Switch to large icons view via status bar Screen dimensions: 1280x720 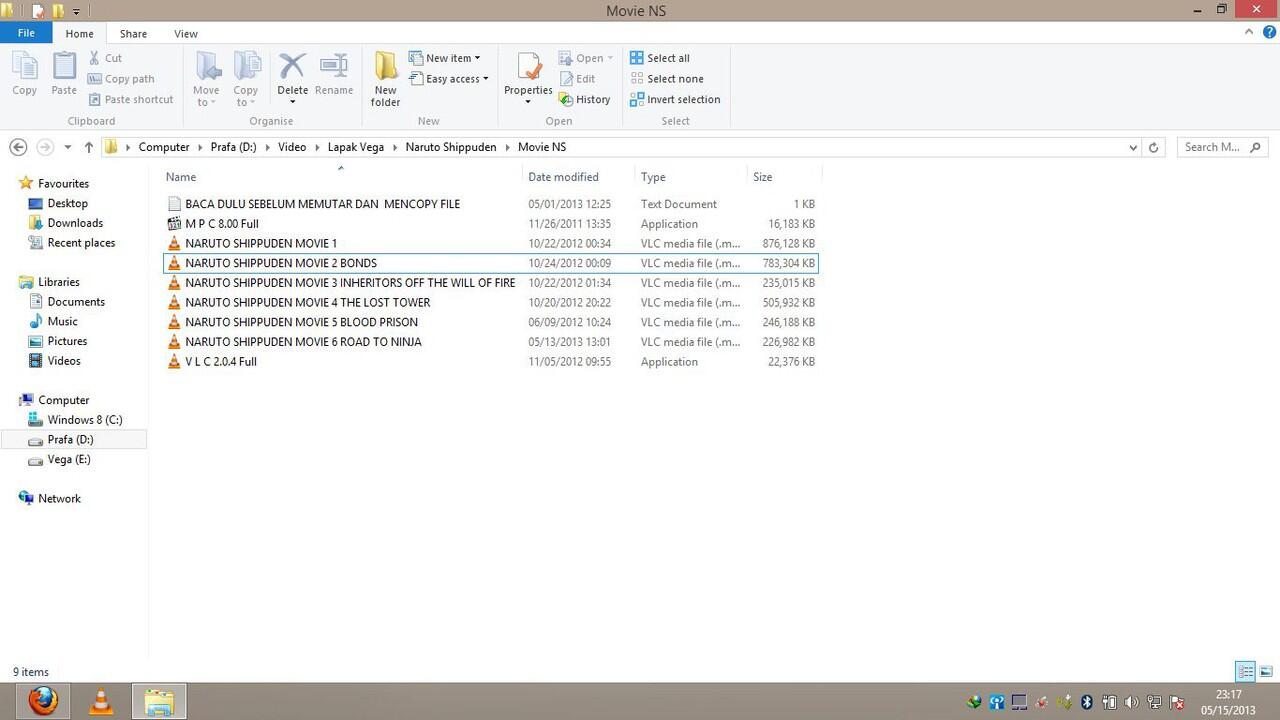(x=1266, y=672)
